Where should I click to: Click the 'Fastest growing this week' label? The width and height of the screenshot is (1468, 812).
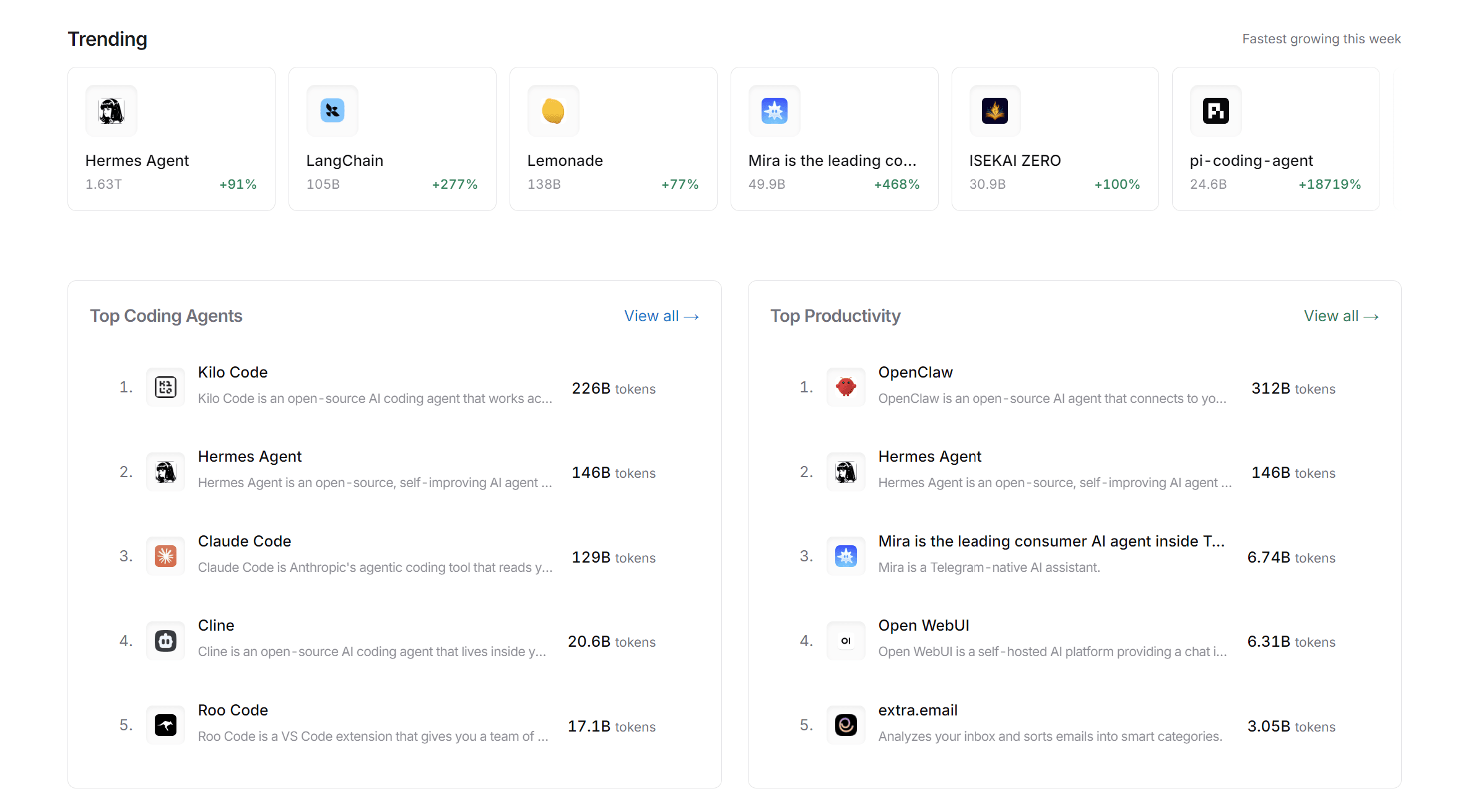[1321, 39]
